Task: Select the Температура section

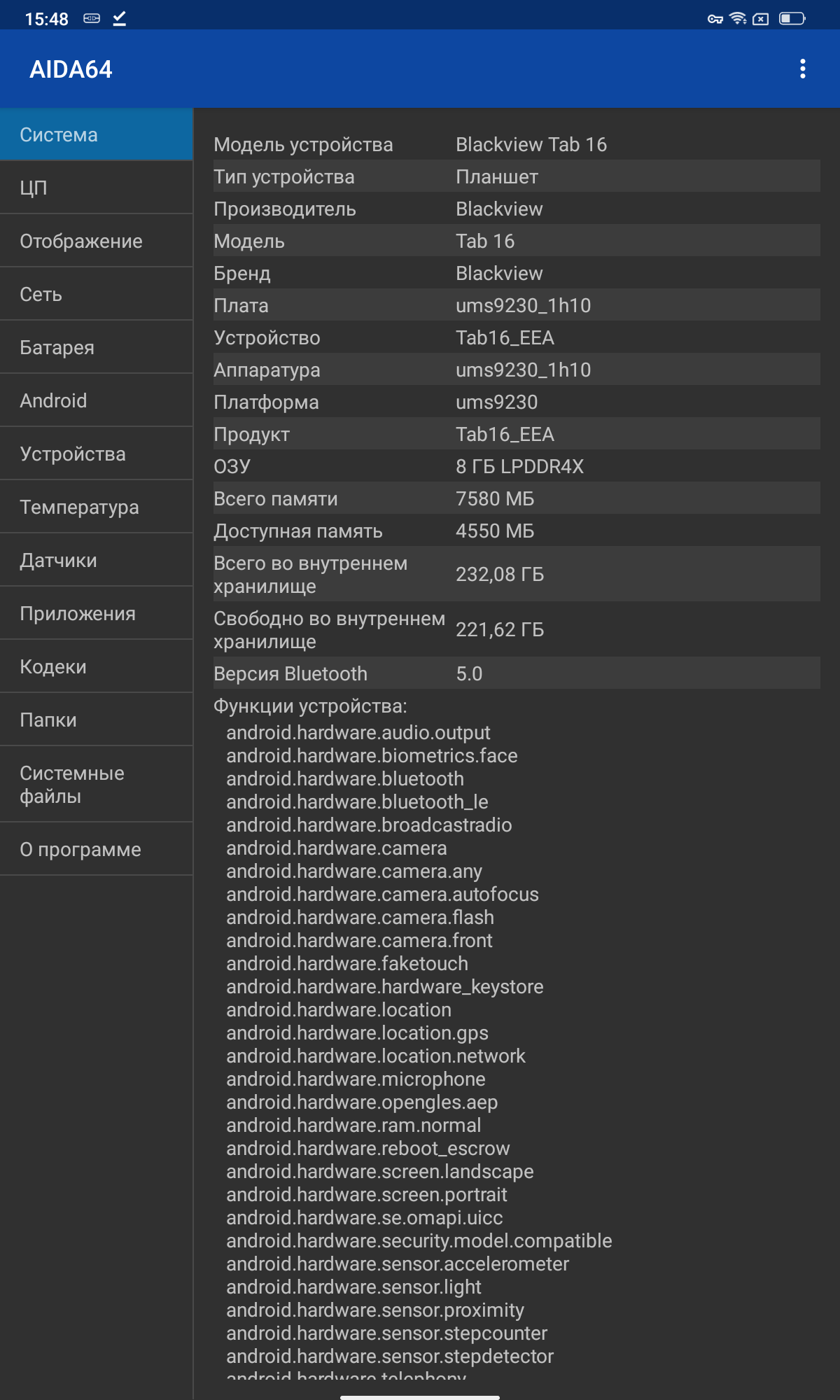Action: coord(97,507)
